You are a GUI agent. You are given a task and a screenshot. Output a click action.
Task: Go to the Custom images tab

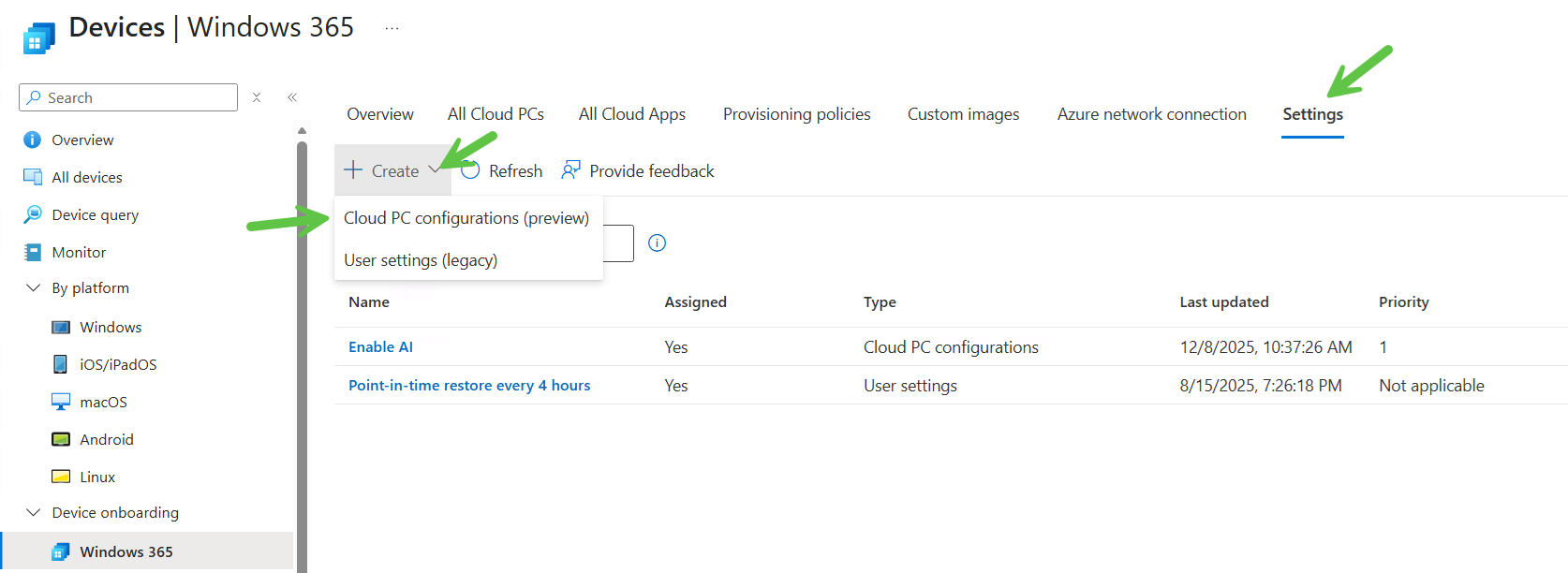click(964, 114)
